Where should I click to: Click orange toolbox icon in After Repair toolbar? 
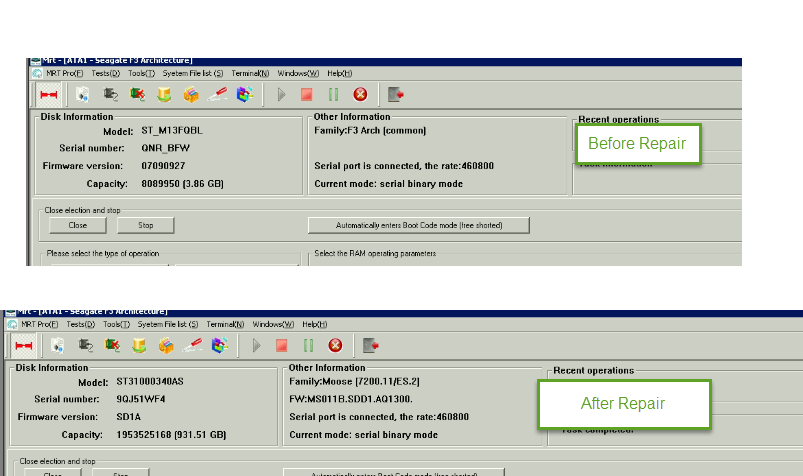click(x=165, y=346)
